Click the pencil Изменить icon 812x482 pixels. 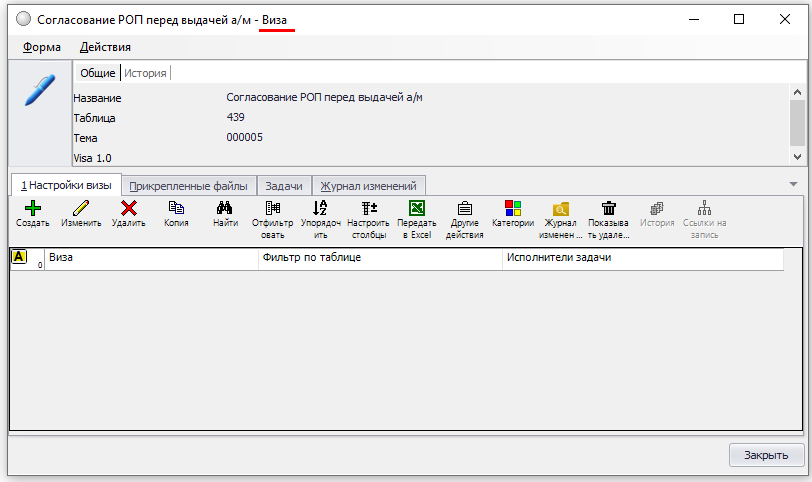pyautogui.click(x=81, y=209)
